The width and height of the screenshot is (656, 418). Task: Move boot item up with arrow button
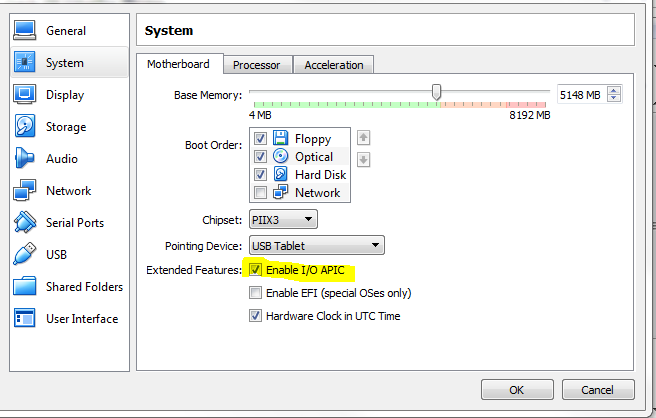(x=363, y=138)
